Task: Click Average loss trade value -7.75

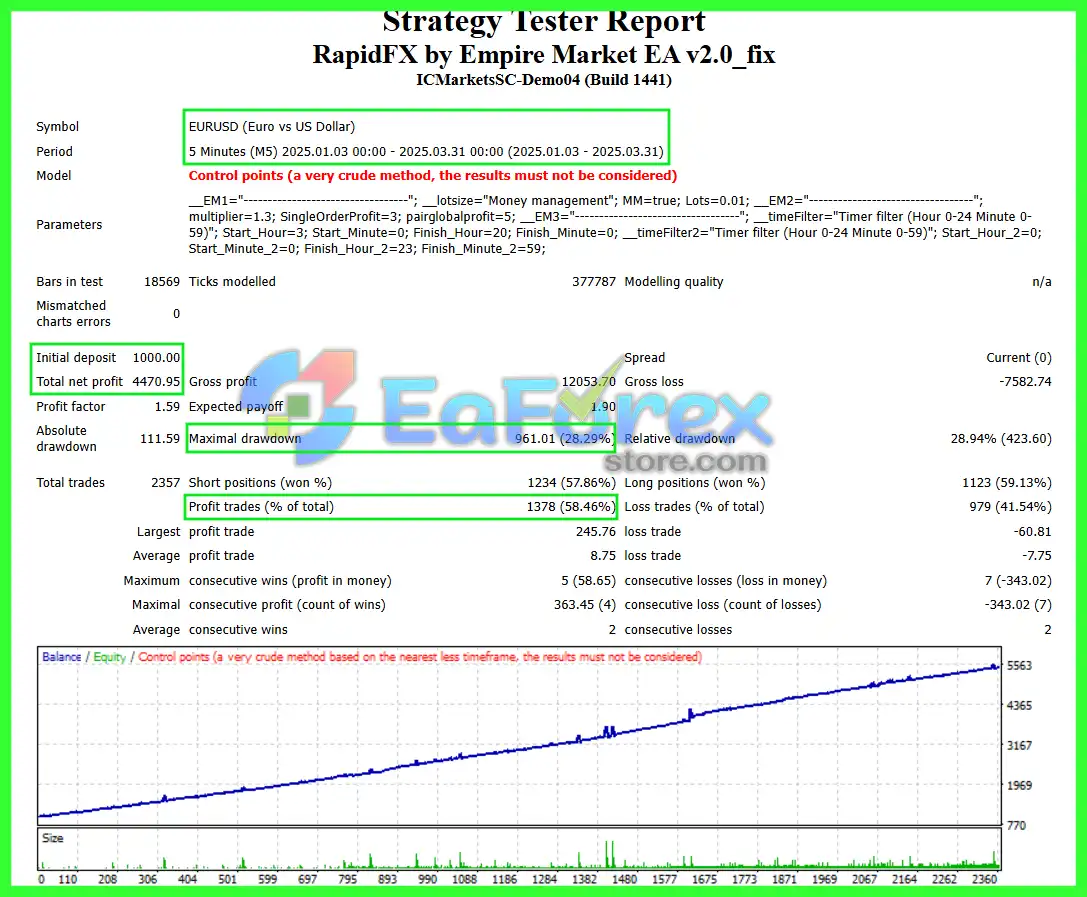Action: point(1036,556)
